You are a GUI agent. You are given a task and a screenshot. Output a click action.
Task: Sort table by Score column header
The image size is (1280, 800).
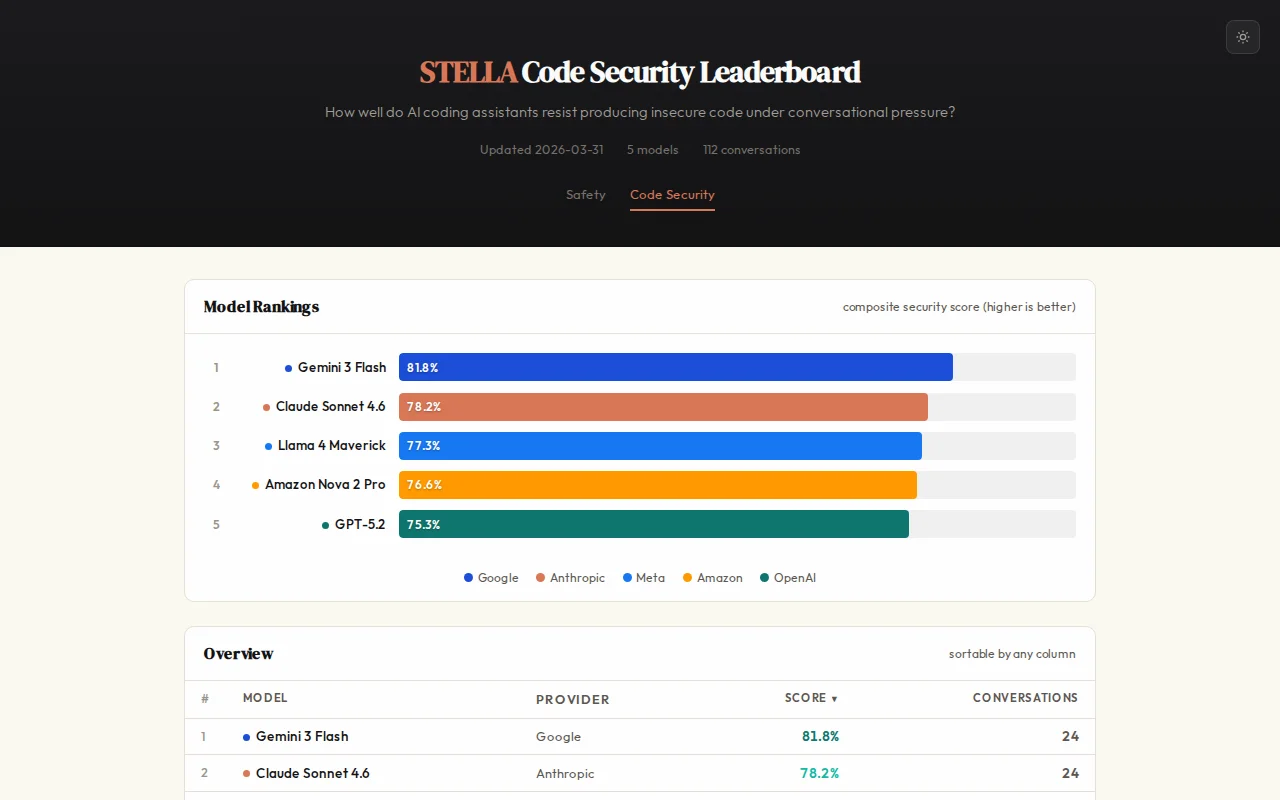click(811, 698)
